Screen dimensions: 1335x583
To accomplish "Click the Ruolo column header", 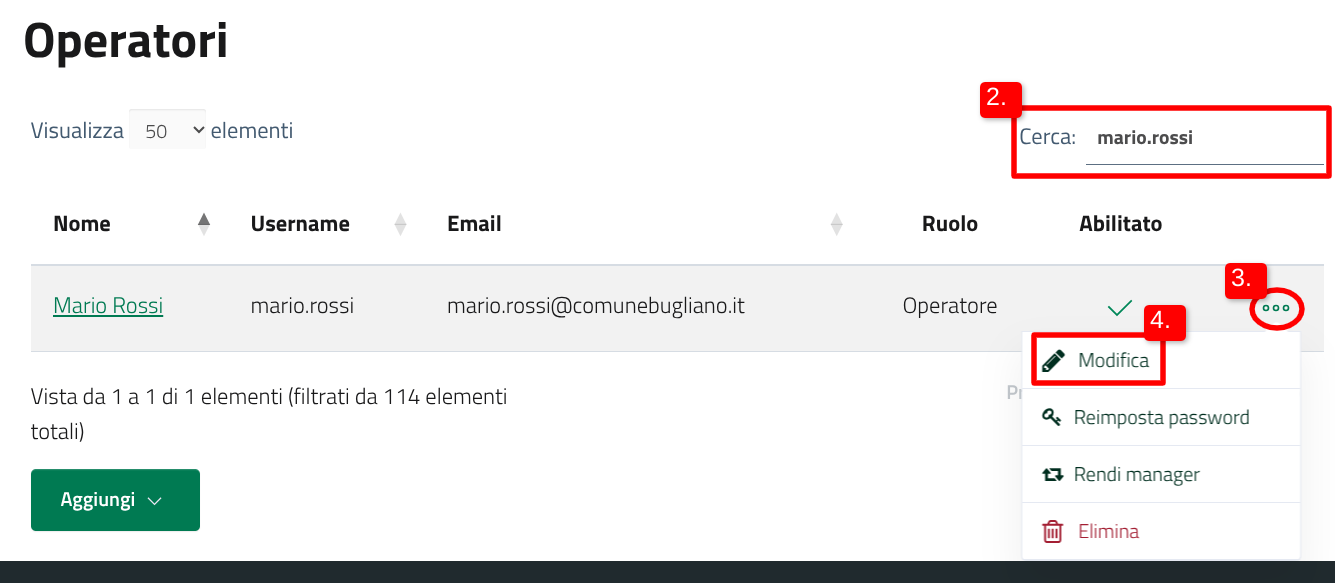I will pyautogui.click(x=949, y=224).
